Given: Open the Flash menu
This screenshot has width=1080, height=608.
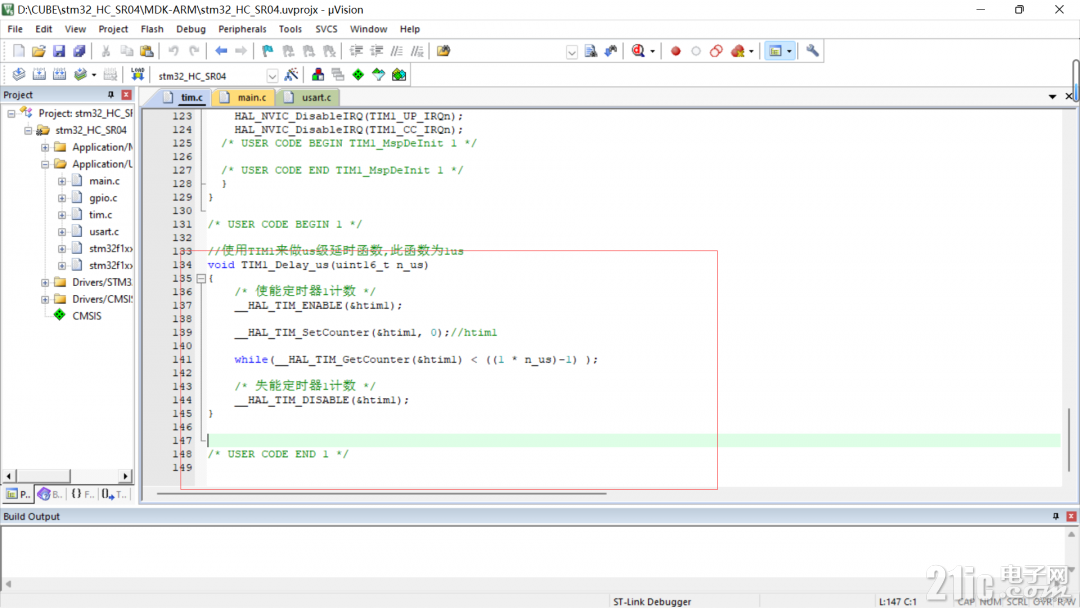Looking at the screenshot, I should coord(152,29).
